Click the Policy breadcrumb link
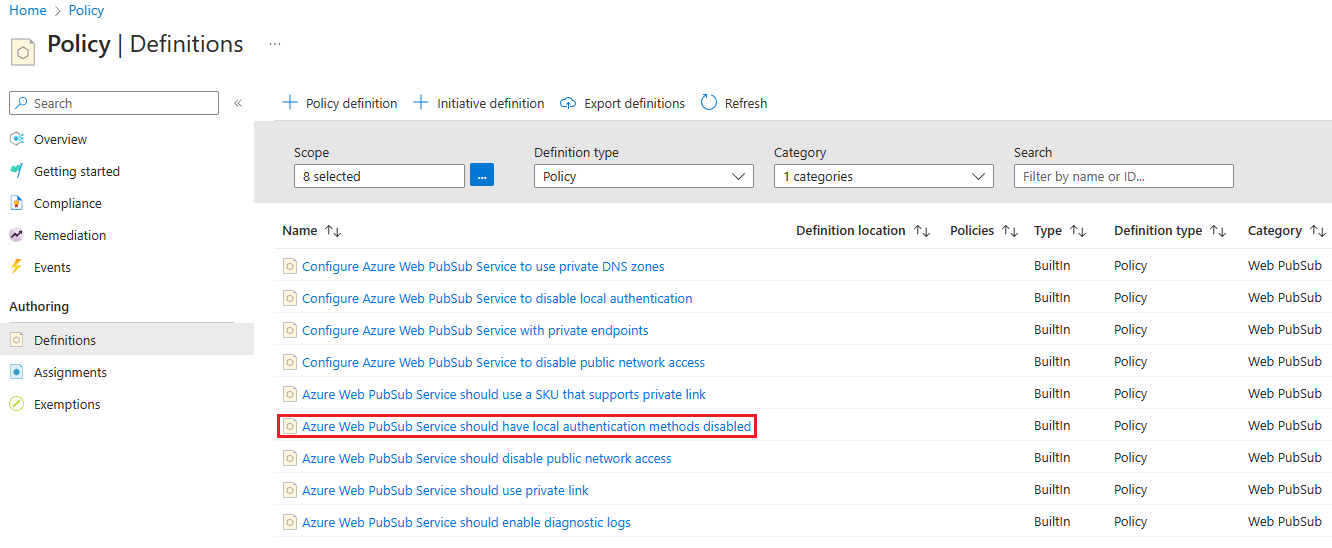The width and height of the screenshot is (1332, 548). click(86, 10)
